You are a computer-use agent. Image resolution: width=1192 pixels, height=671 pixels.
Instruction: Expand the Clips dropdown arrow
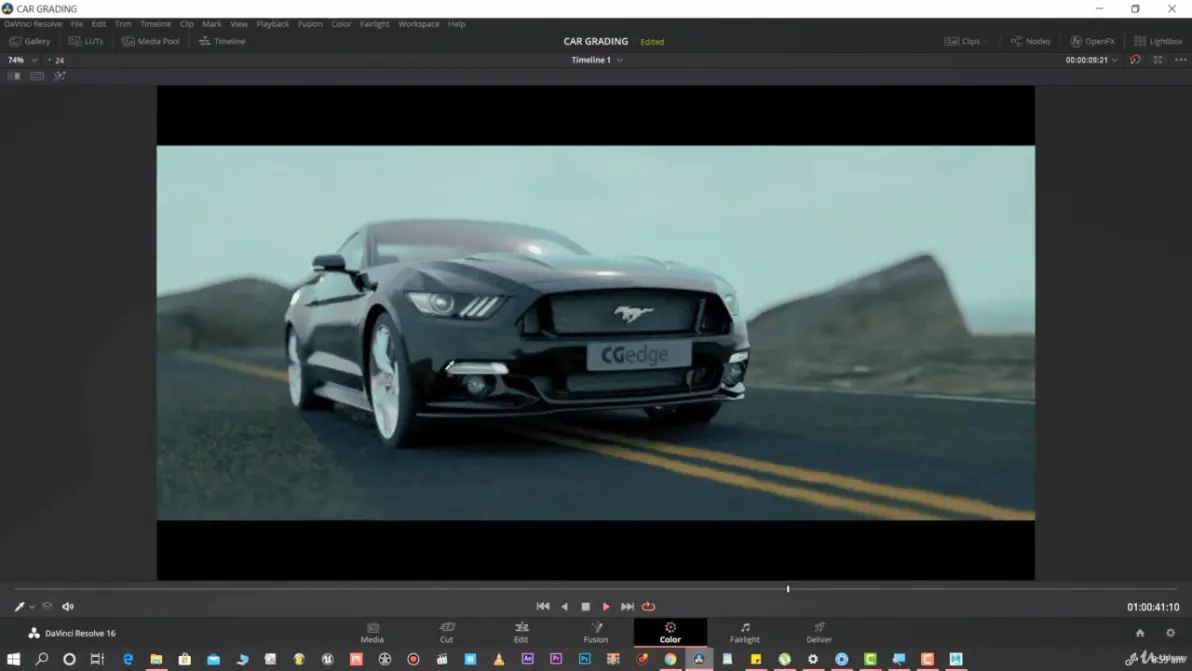(x=986, y=42)
